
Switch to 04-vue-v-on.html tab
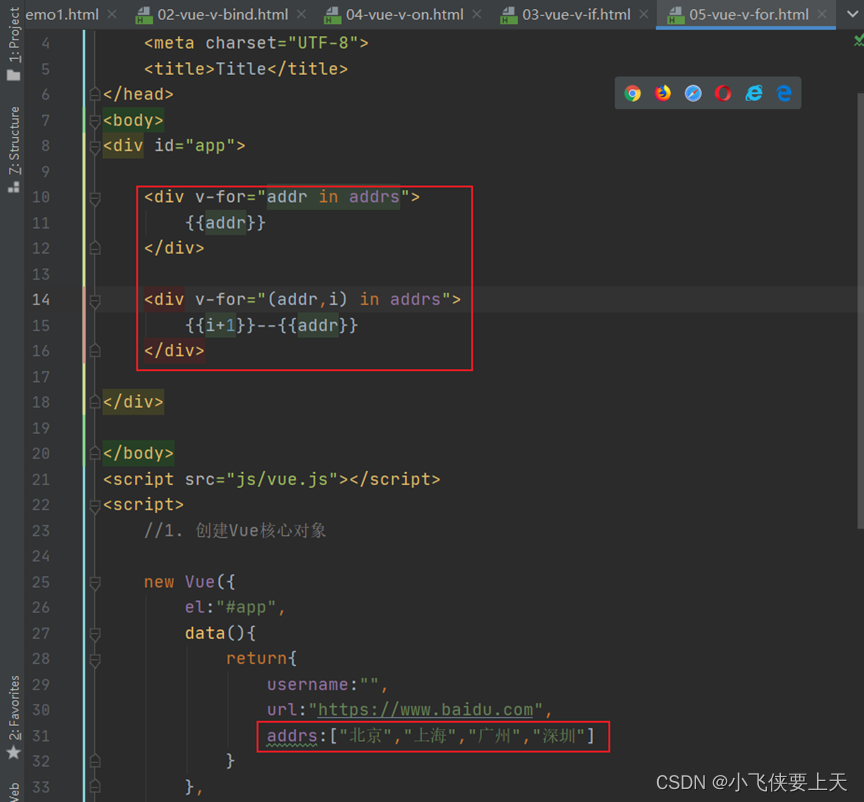pos(404,15)
